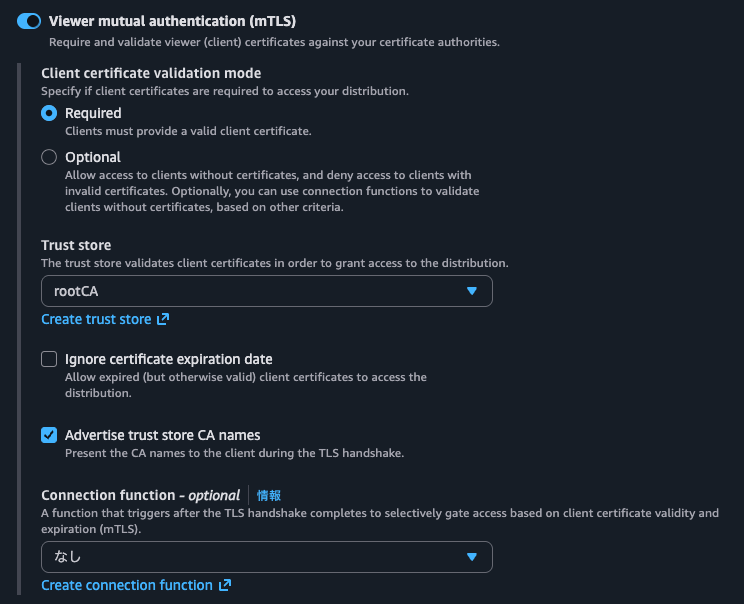Image resolution: width=744 pixels, height=604 pixels.
Task: Click the "Viewer mutual authentication (mTLS)" heading label
Action: (172, 21)
